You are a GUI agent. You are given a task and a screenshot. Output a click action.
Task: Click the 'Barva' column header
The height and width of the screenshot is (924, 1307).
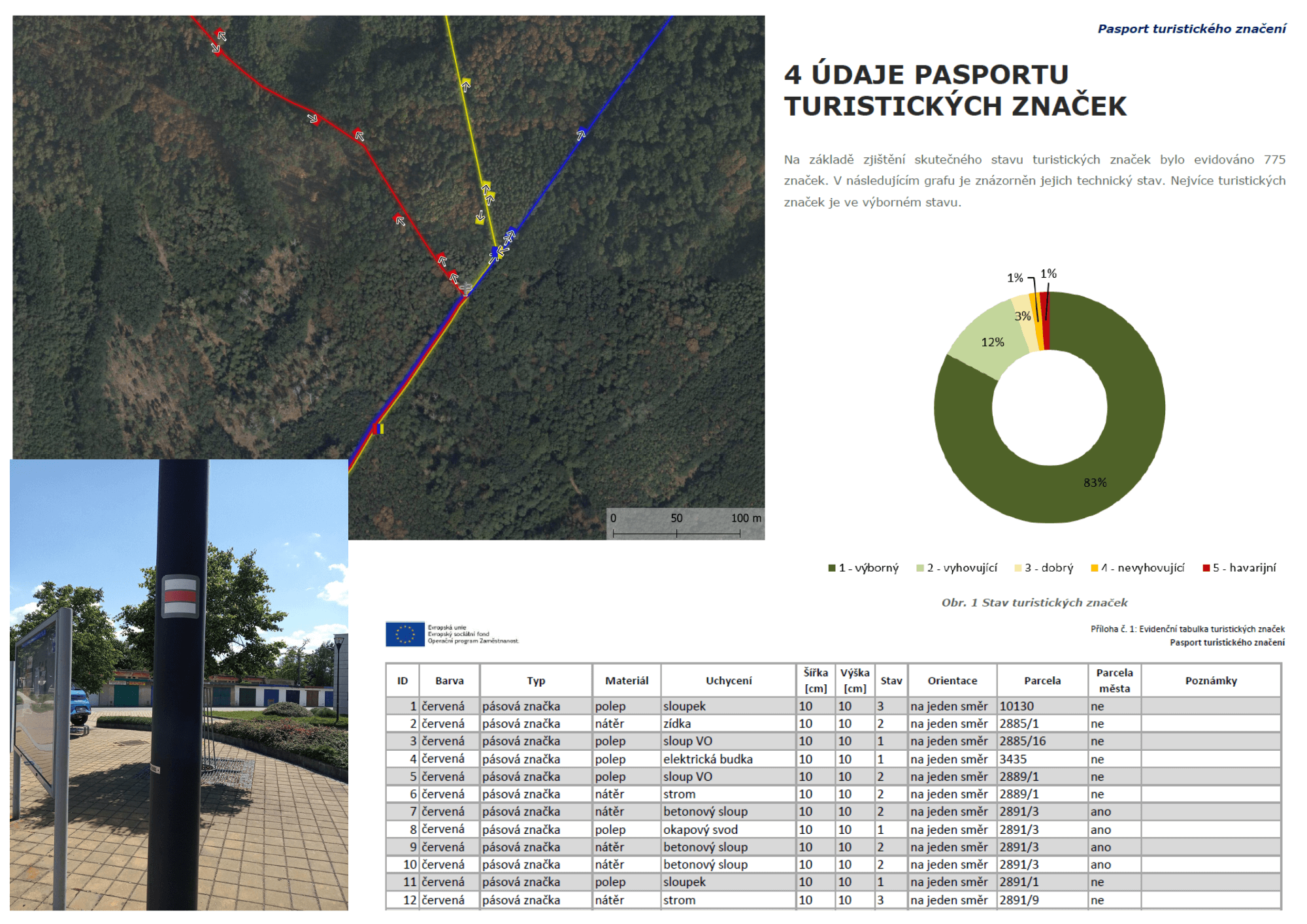tap(450, 680)
